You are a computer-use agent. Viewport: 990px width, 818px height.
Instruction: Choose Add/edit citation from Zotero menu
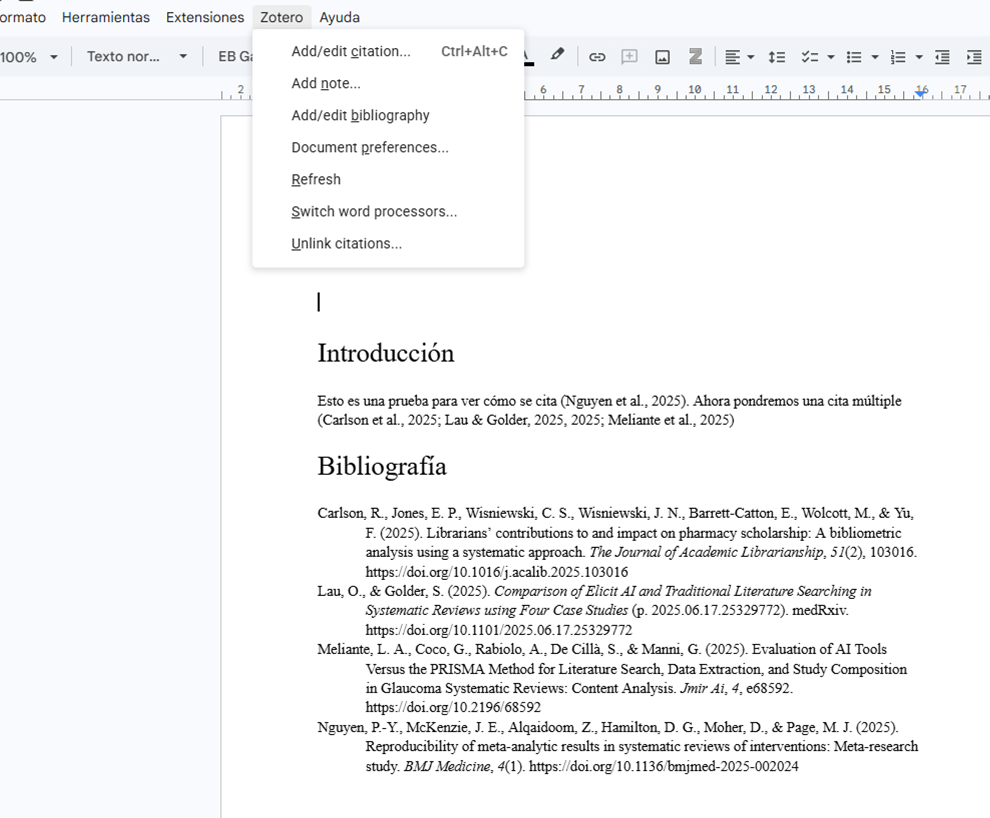(350, 51)
